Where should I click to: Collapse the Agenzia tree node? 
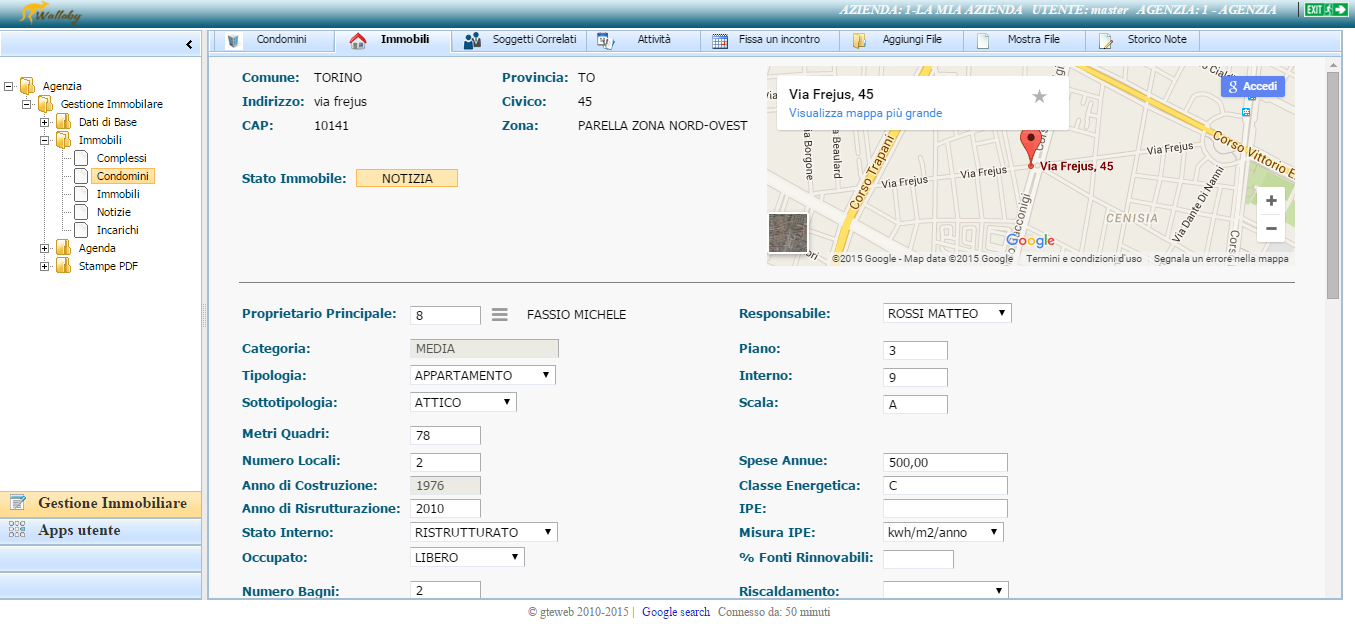9,86
